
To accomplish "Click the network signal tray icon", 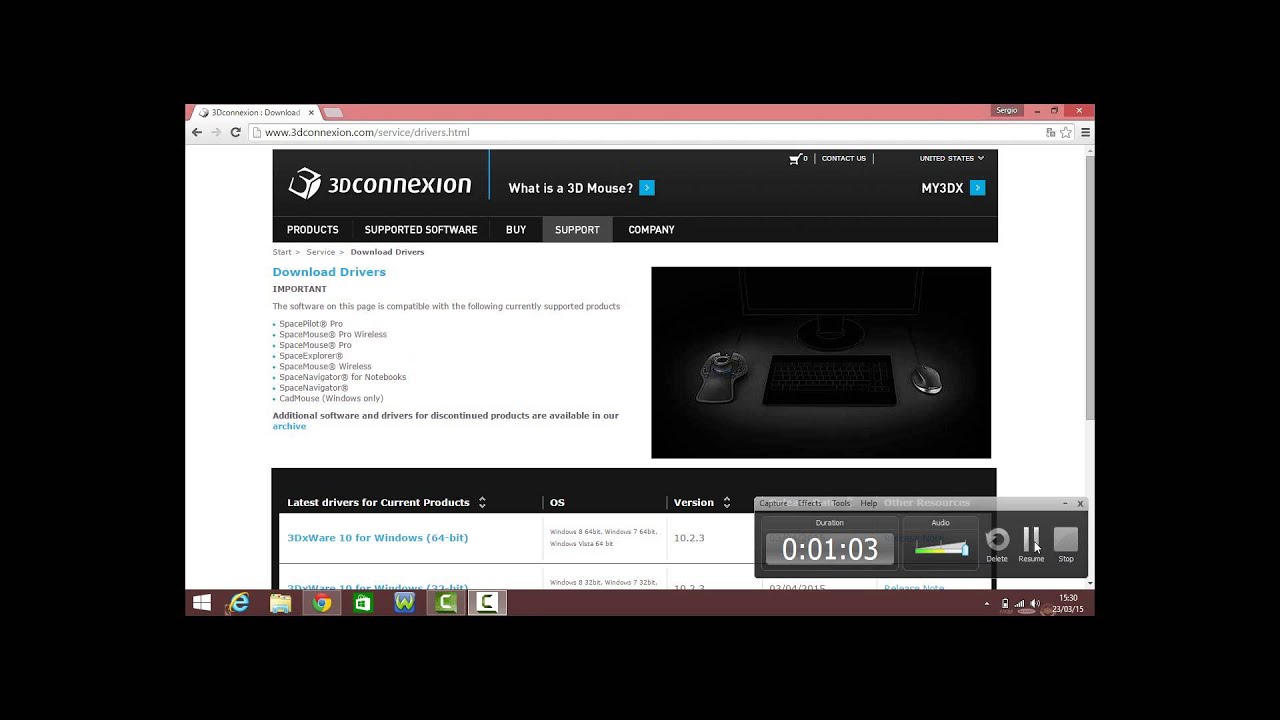I will [1020, 603].
